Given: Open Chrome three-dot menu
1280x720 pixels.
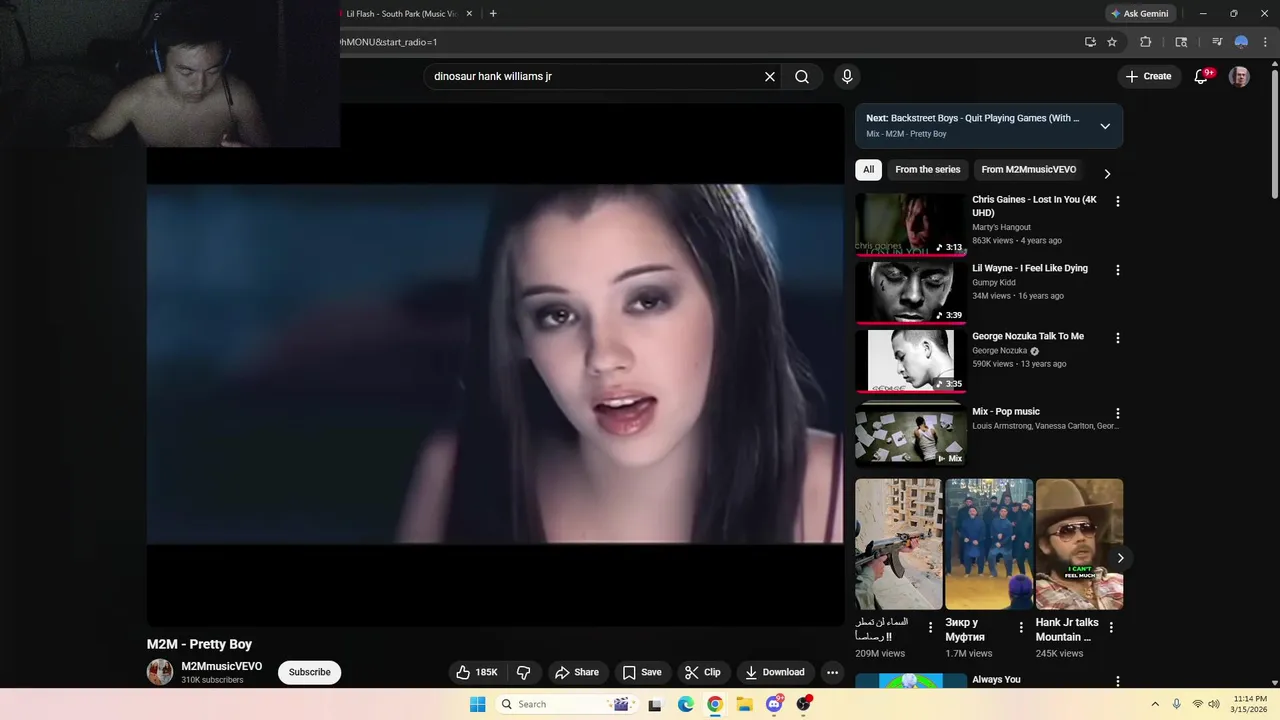Looking at the screenshot, I should tap(1265, 42).
